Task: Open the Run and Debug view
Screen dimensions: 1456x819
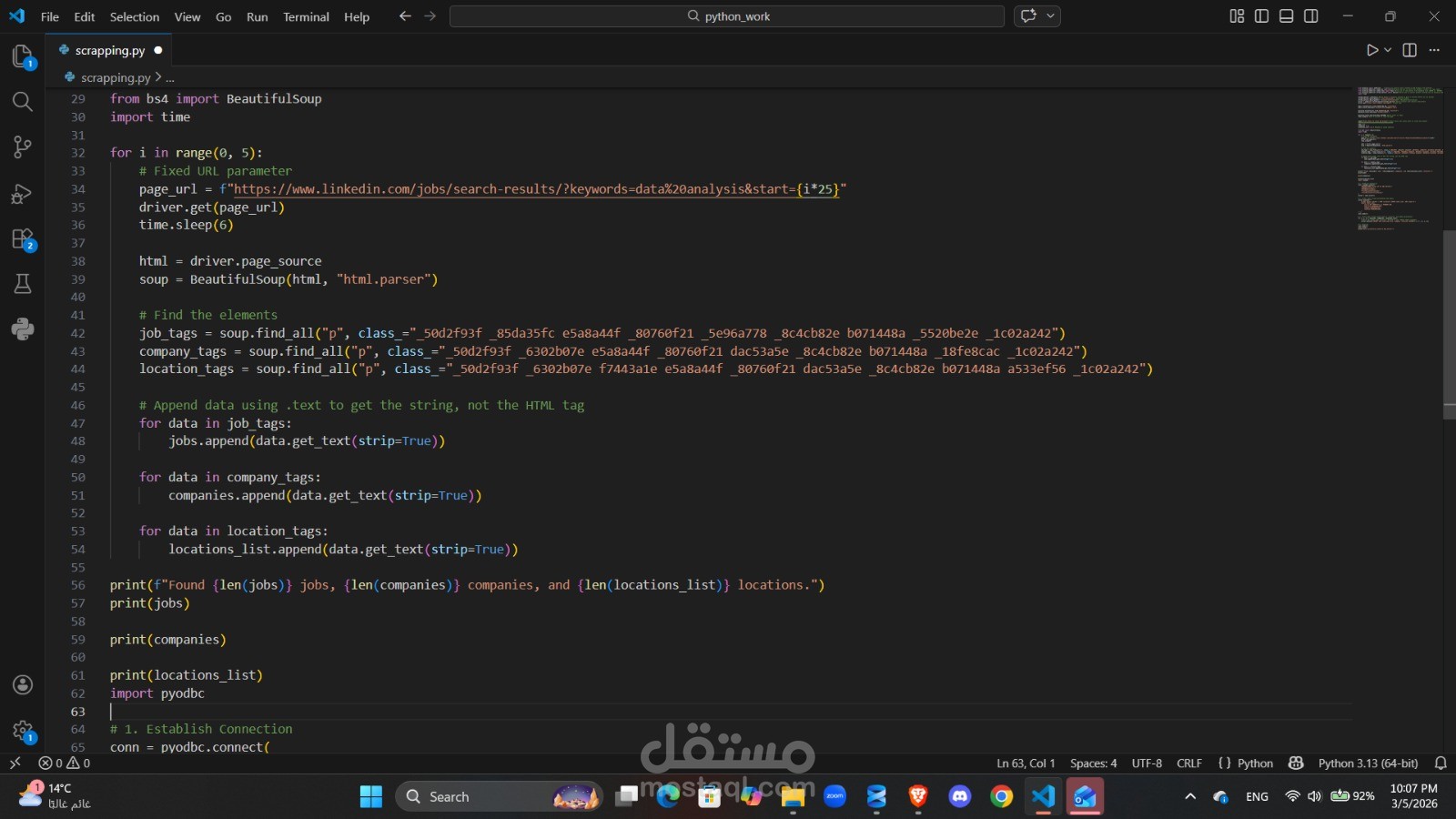Action: [23, 194]
